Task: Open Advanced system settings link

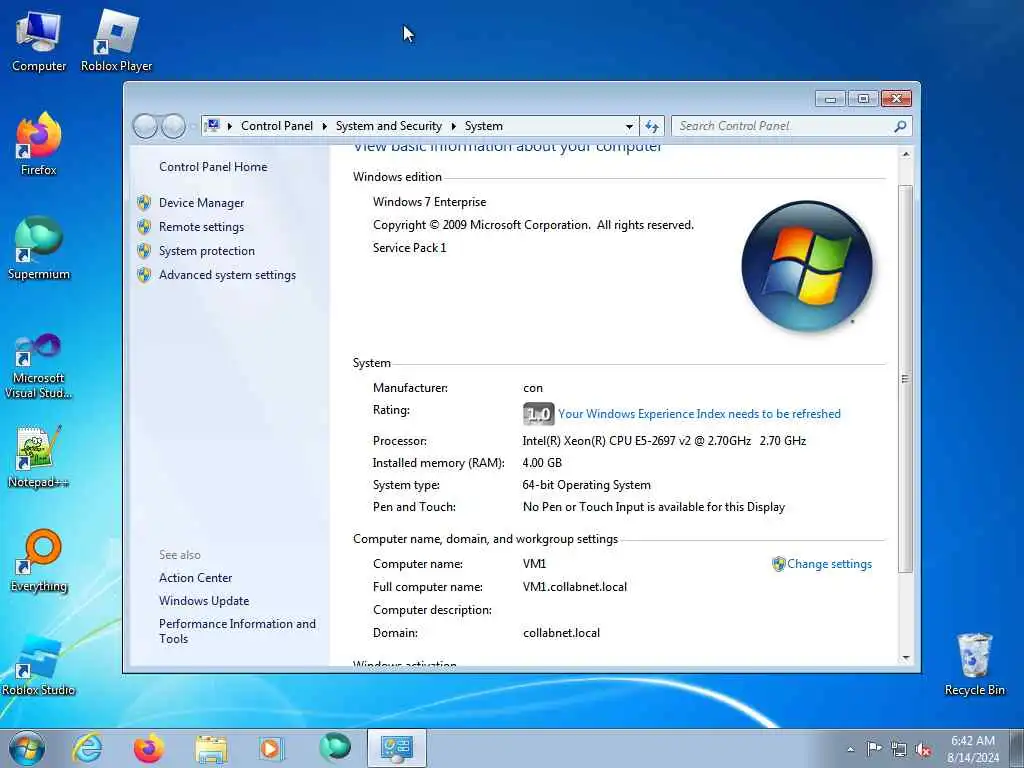Action: (227, 275)
